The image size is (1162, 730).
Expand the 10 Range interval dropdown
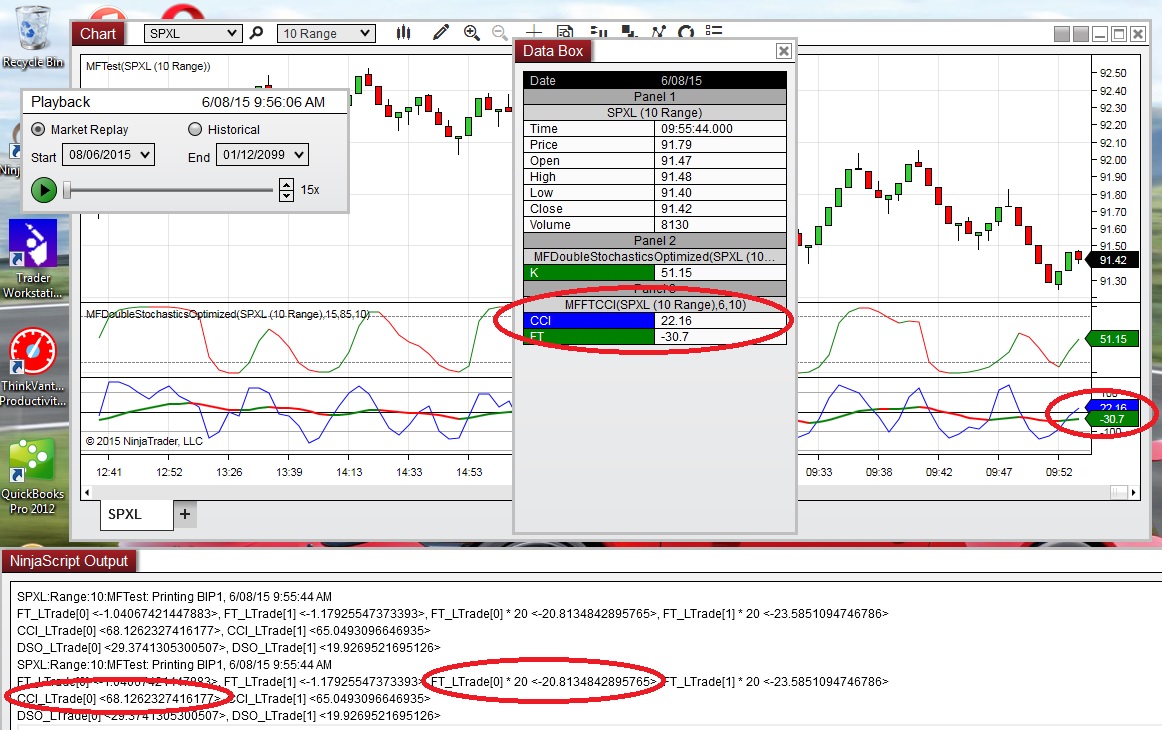click(326, 33)
